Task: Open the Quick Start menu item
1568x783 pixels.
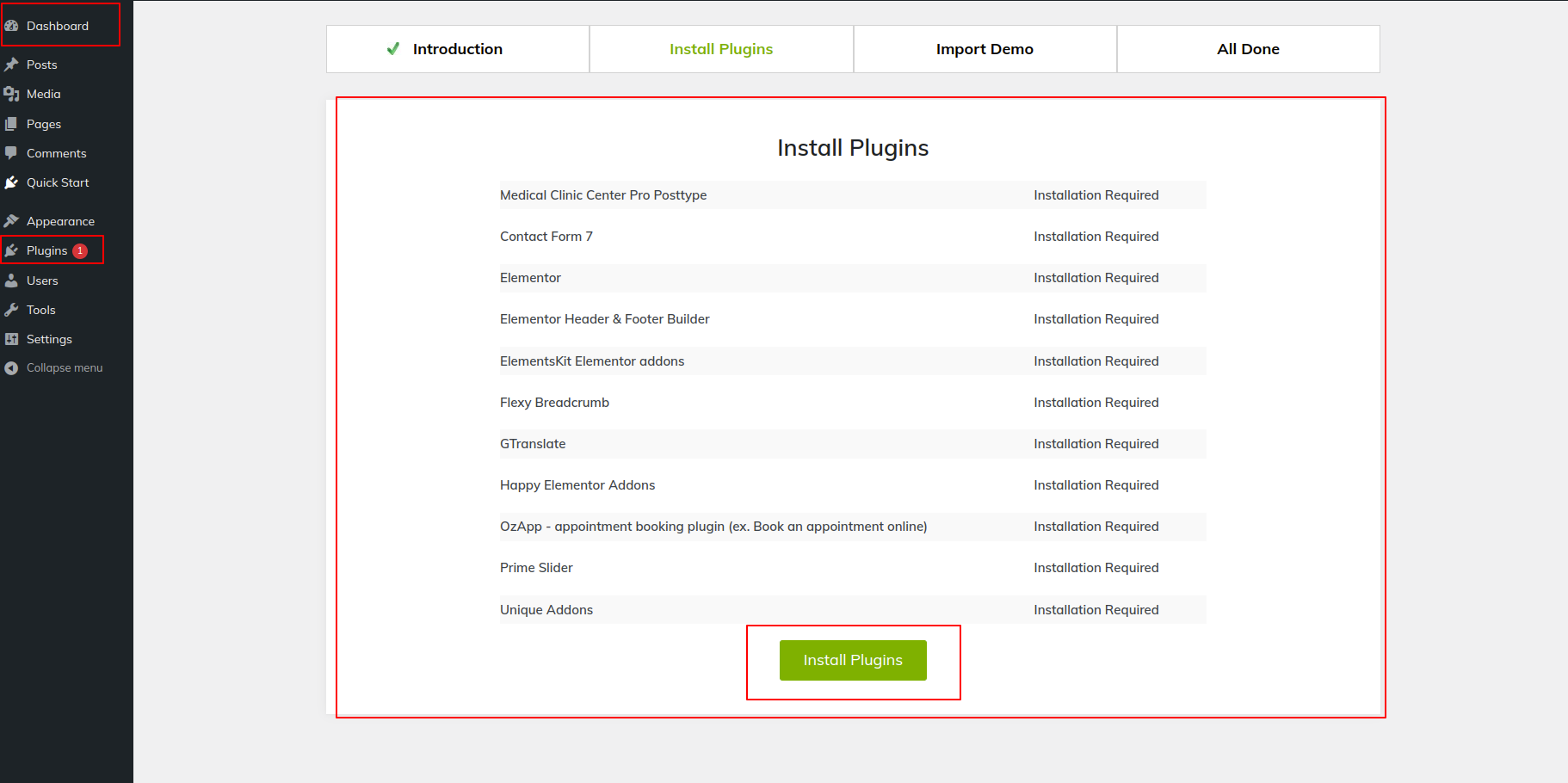Action: tap(58, 182)
